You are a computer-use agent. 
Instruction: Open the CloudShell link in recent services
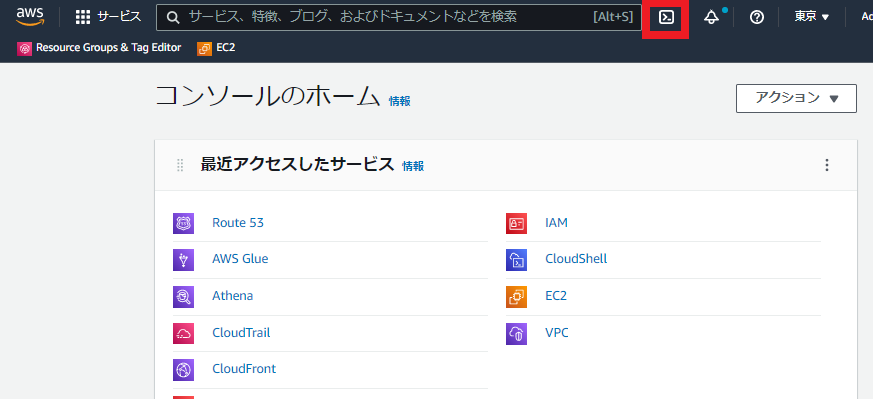tap(576, 259)
